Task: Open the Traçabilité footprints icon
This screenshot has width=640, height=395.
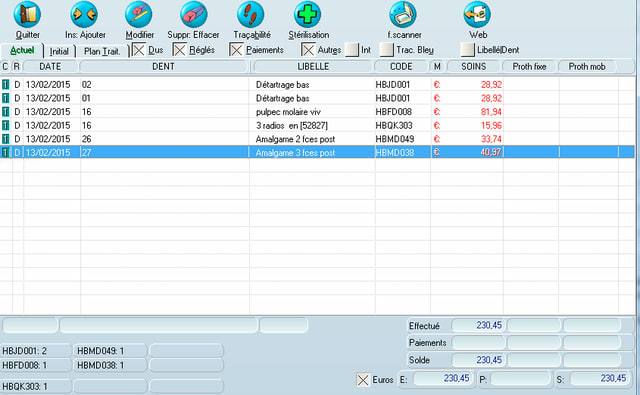Action: coord(251,14)
